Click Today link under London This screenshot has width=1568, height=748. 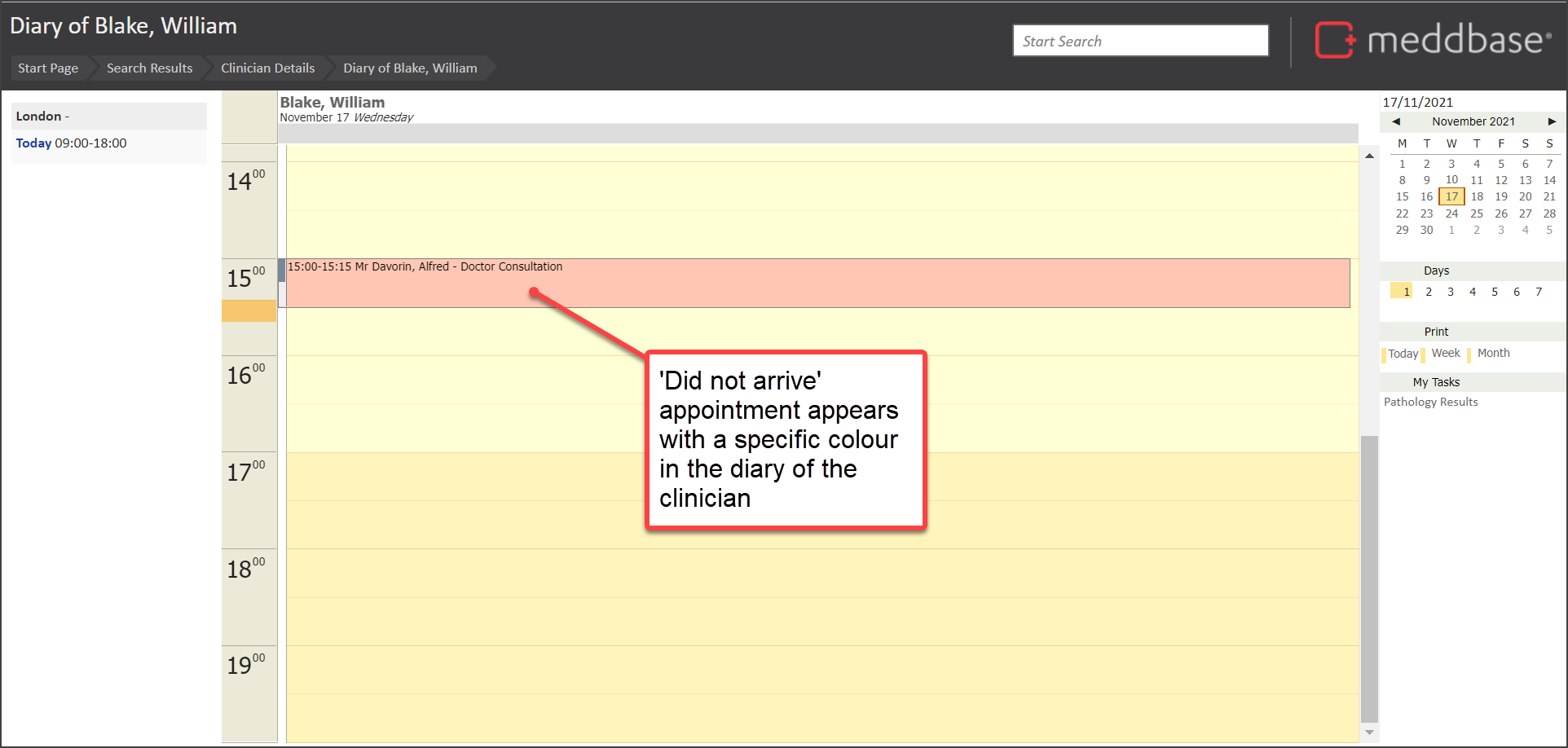pos(33,143)
